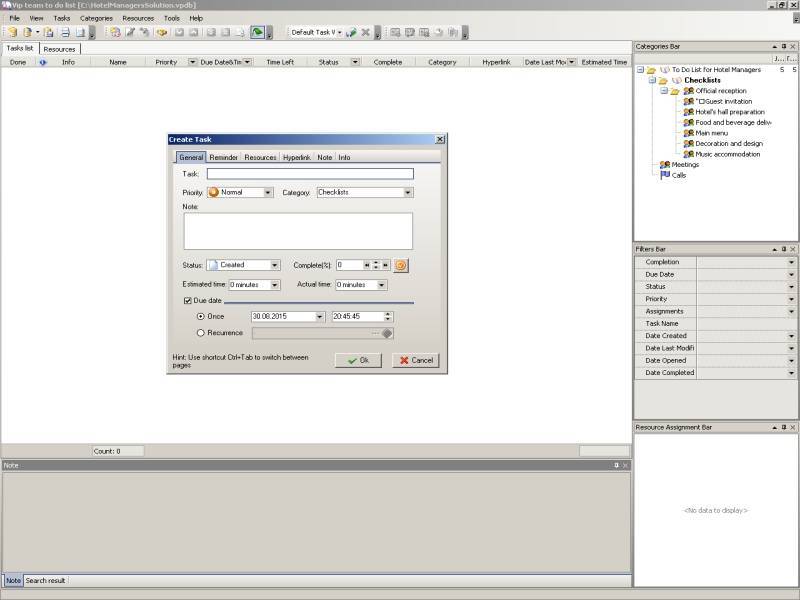Click the blue flag icon for Calls

[664, 175]
